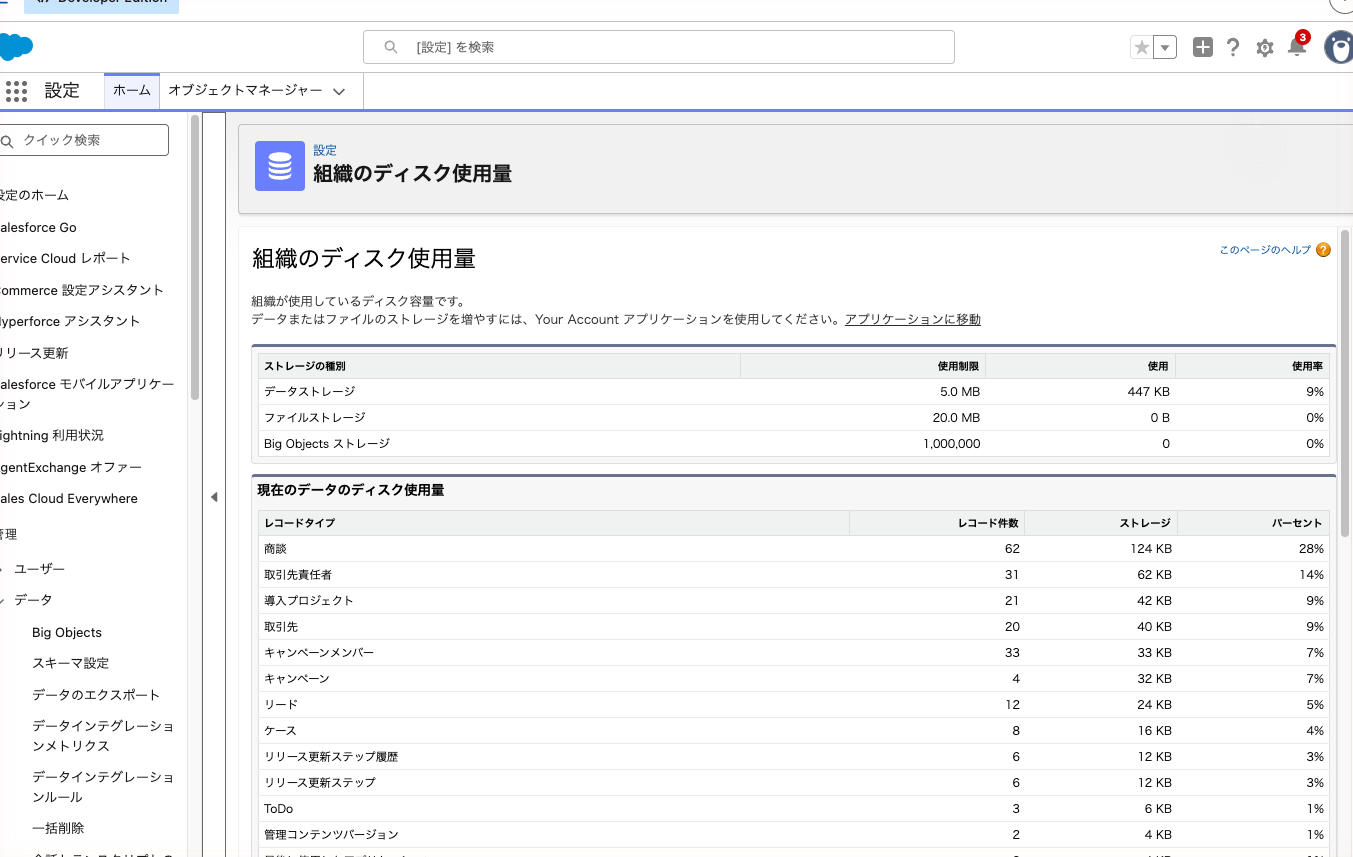The width and height of the screenshot is (1353, 857).
Task: Open Sales Cloud Everywhere in the sidebar
Action: (x=69, y=499)
